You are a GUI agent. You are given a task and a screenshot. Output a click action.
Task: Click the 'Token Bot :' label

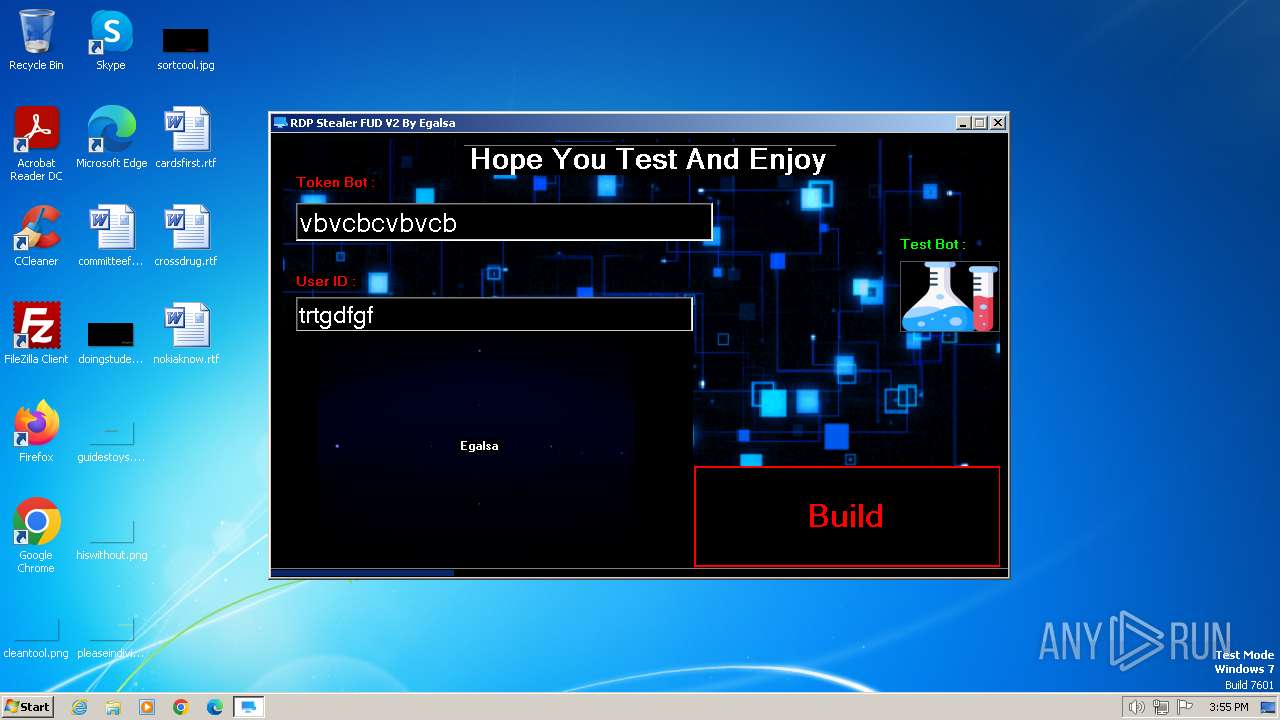click(x=336, y=183)
